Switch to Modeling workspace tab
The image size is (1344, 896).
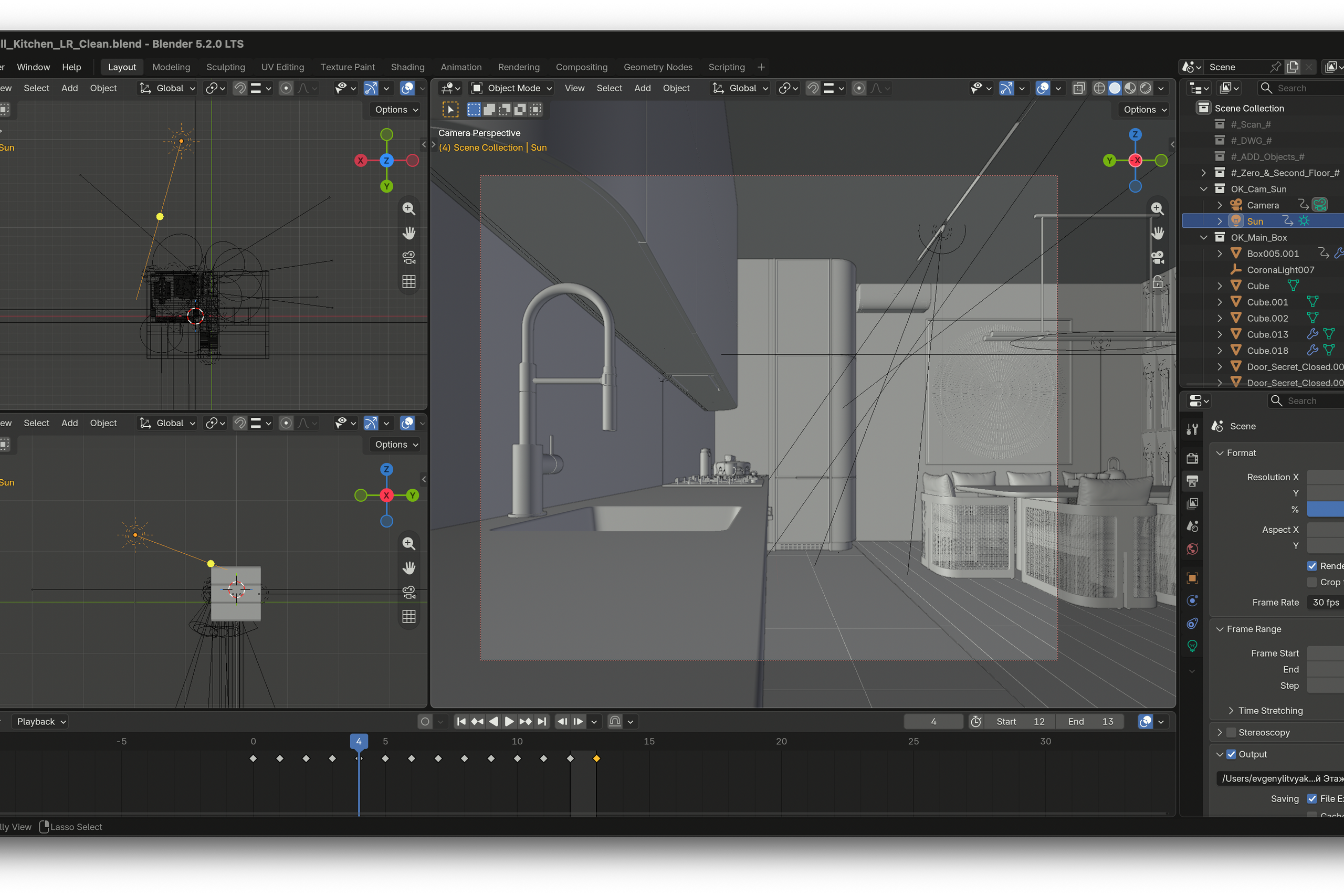click(x=171, y=67)
